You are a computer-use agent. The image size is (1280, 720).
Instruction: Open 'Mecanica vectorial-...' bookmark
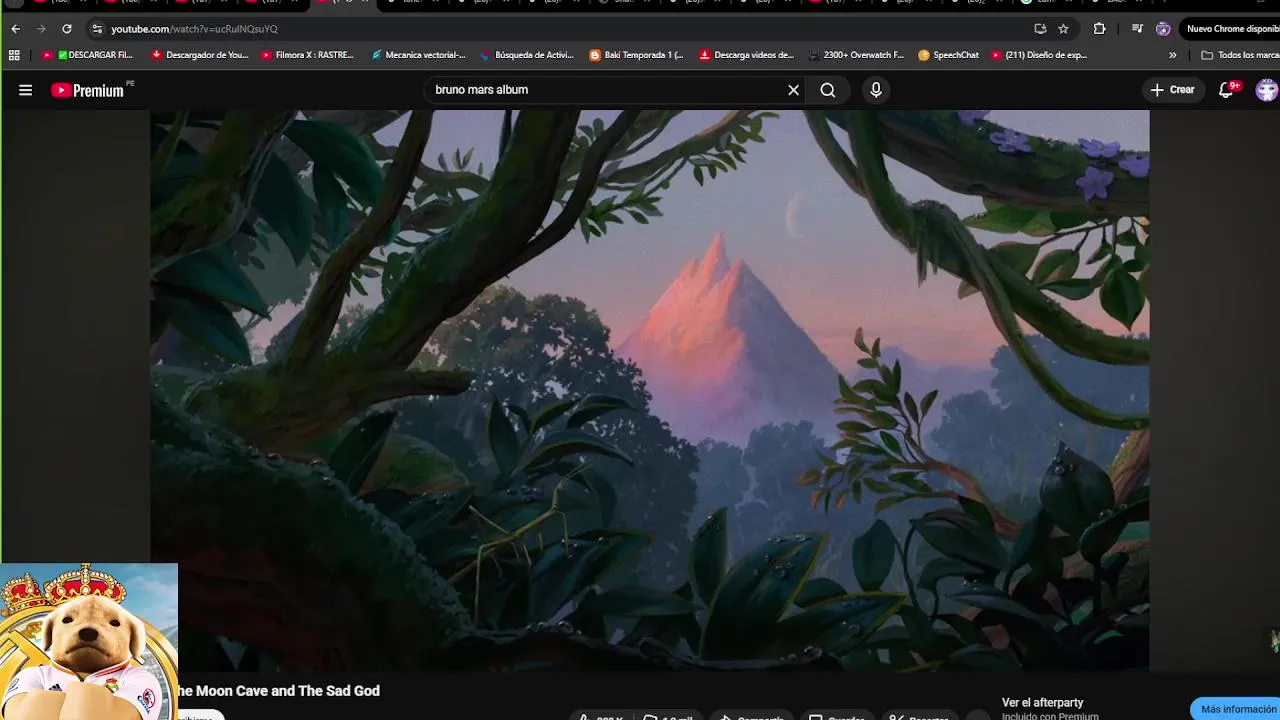click(417, 55)
